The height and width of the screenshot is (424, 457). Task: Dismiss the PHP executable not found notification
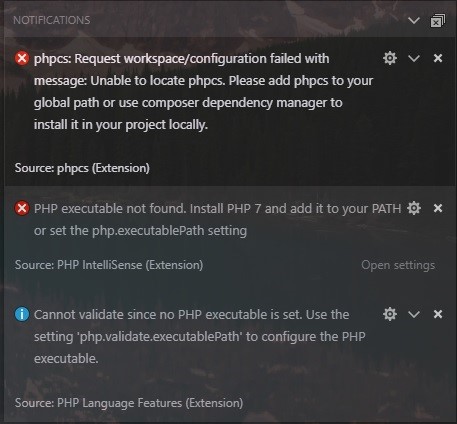[x=438, y=208]
